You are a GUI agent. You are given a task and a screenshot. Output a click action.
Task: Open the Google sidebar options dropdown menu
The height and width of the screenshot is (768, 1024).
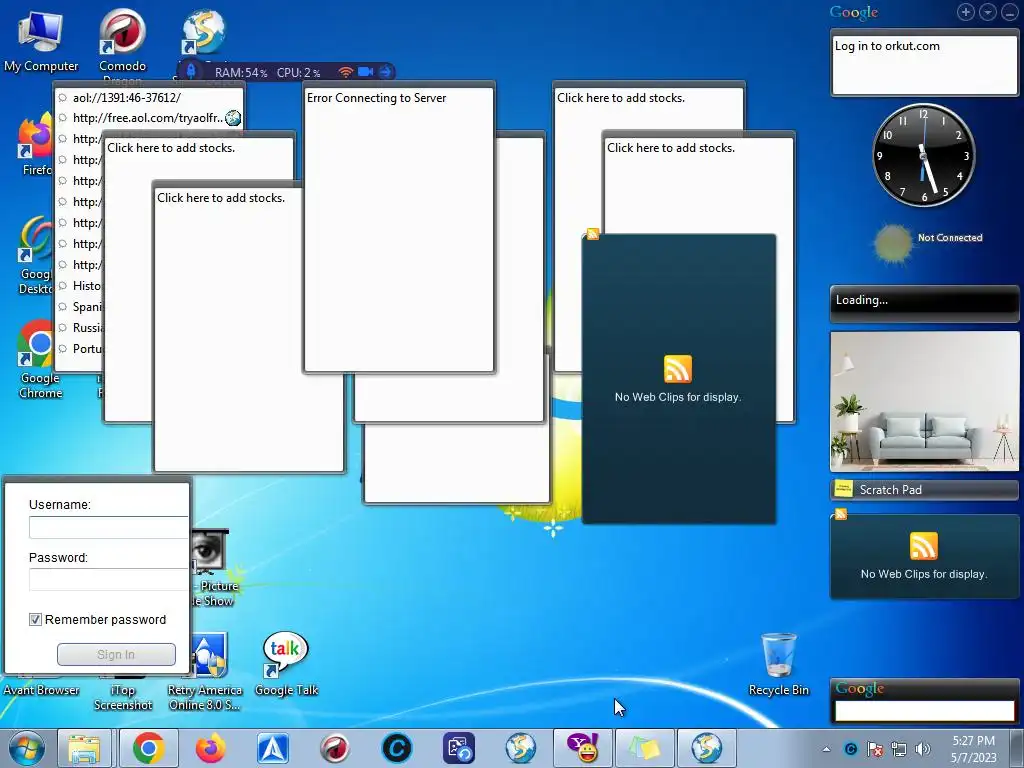[x=987, y=12]
